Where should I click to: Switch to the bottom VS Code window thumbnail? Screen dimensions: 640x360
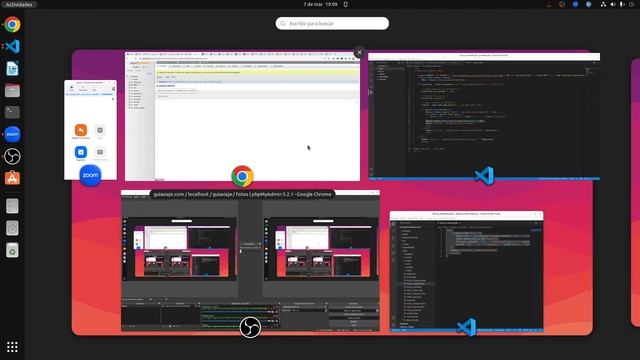pos(467,271)
